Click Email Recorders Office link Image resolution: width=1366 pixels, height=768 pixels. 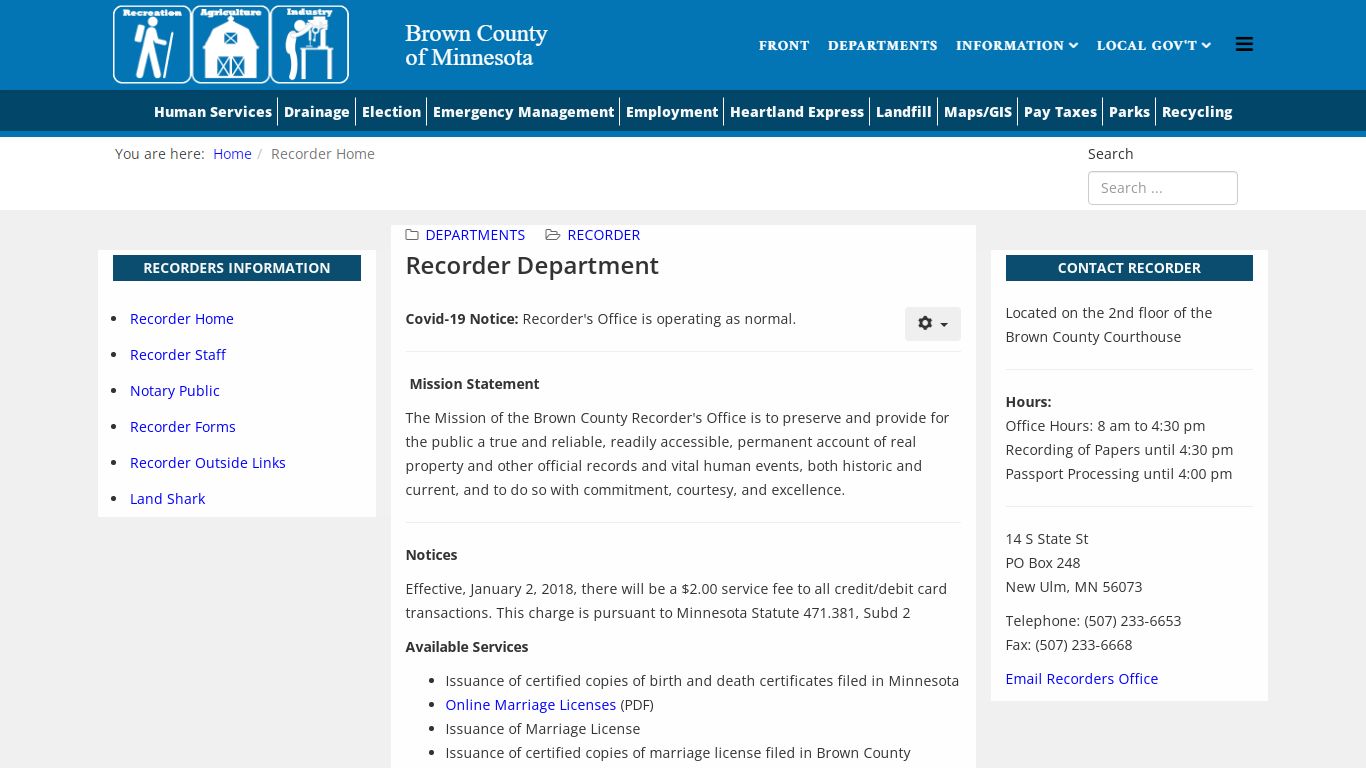(x=1081, y=679)
